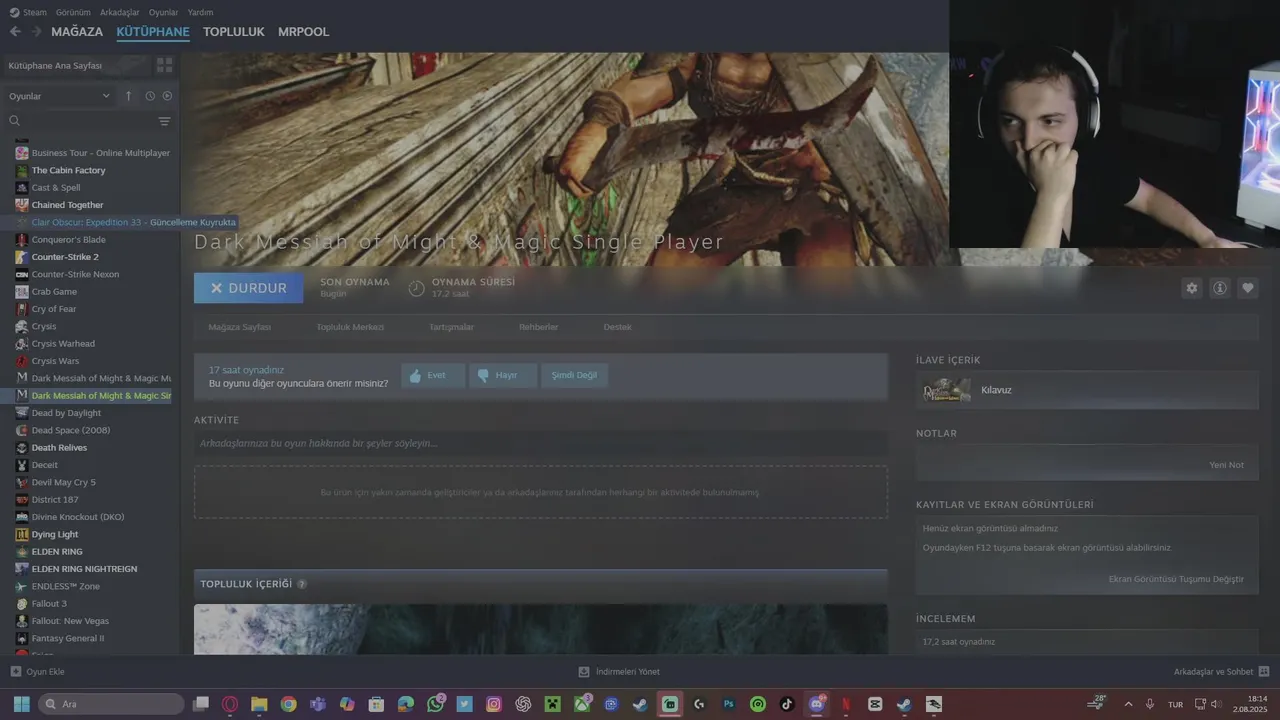This screenshot has width=1280, height=720.
Task: Open Oyunlar menu in menu bar
Action: click(x=163, y=12)
